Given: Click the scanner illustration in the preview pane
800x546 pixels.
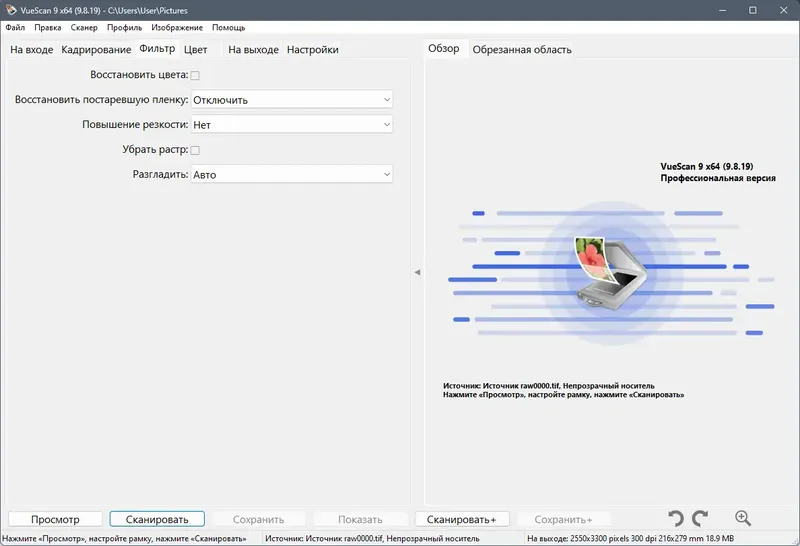Looking at the screenshot, I should point(611,272).
